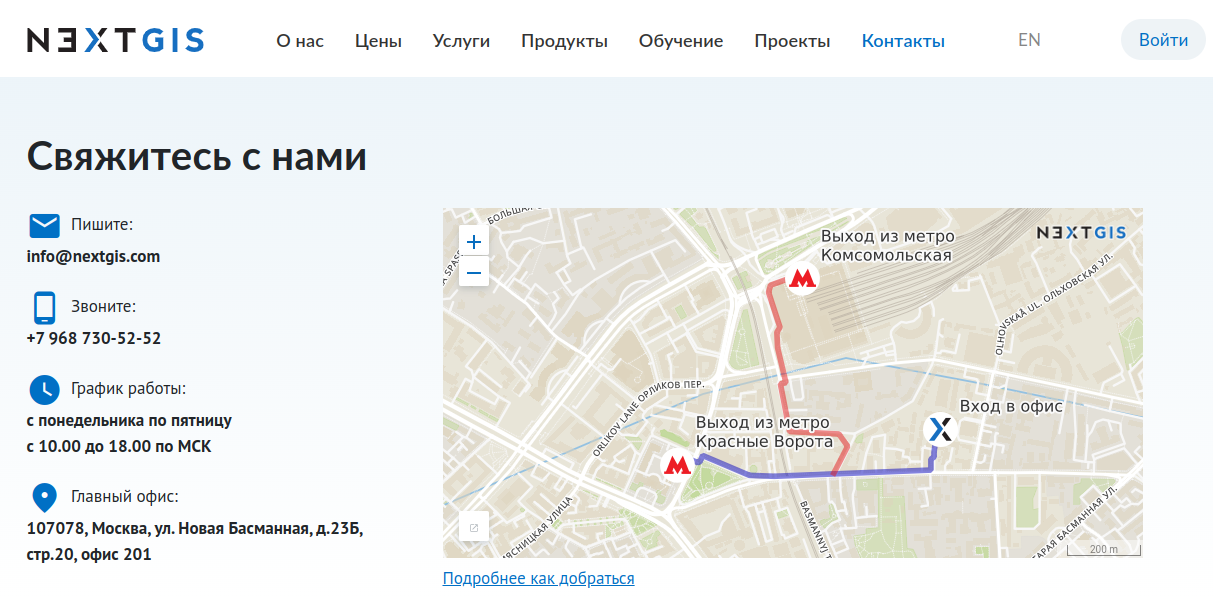The height and width of the screenshot is (616, 1213).
Task: Open the Услуги menu item
Action: coord(461,41)
